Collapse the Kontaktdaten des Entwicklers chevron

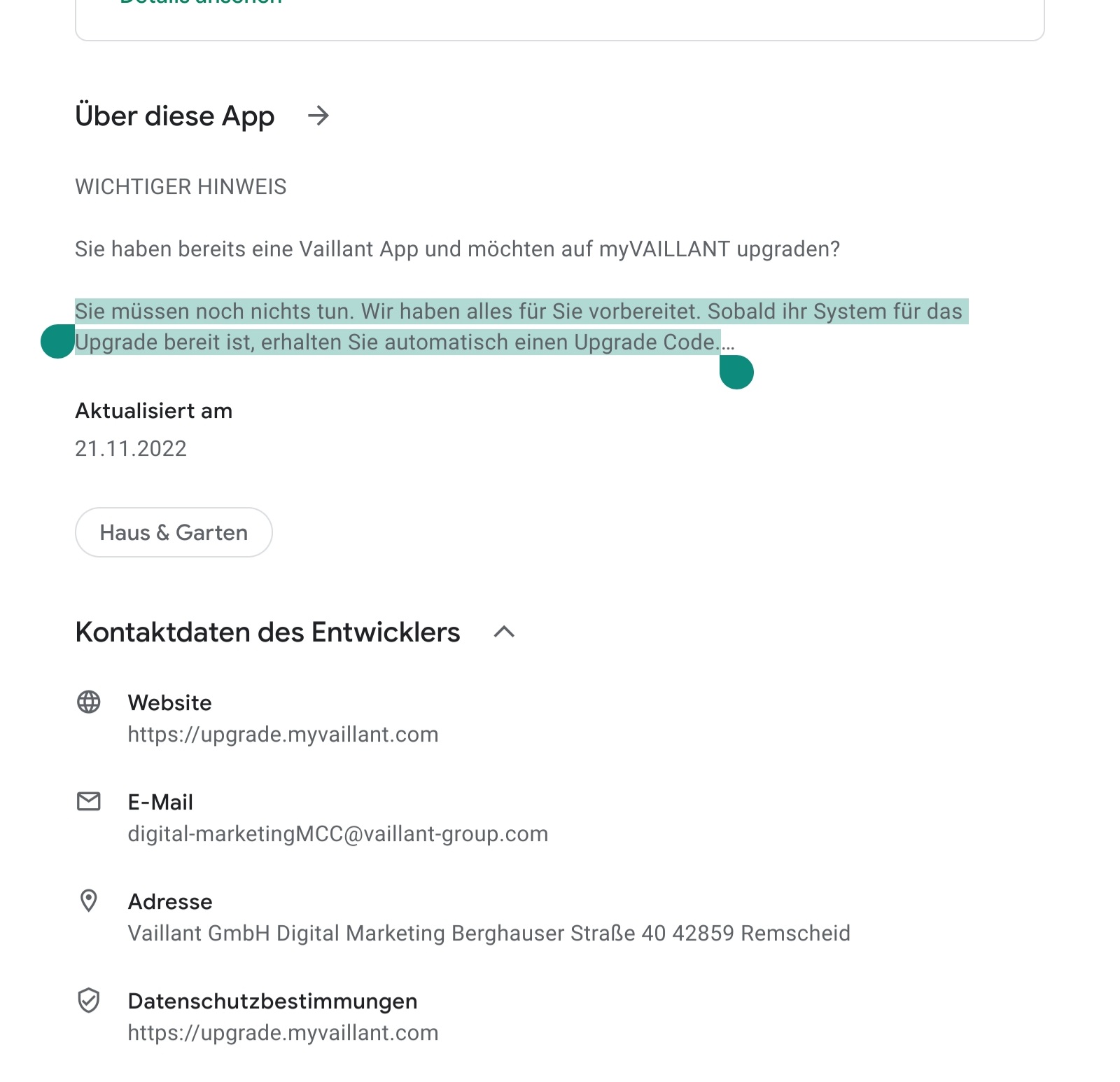[504, 632]
